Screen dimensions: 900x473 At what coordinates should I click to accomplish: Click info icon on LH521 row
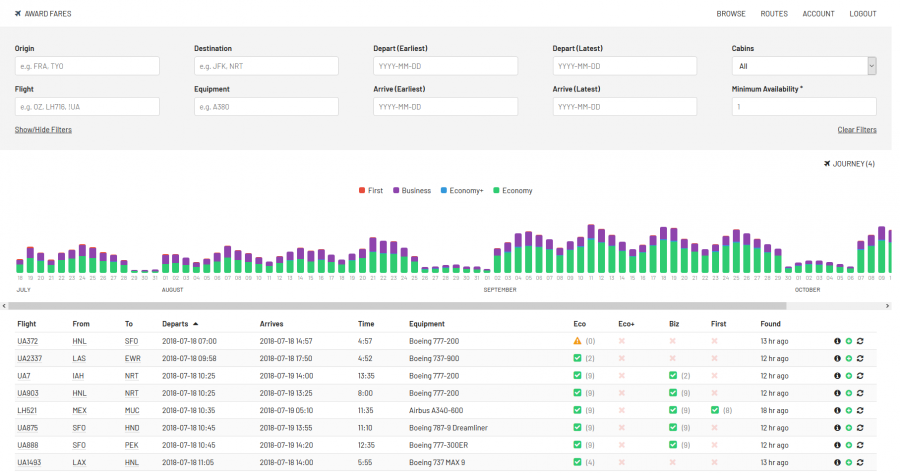837,410
